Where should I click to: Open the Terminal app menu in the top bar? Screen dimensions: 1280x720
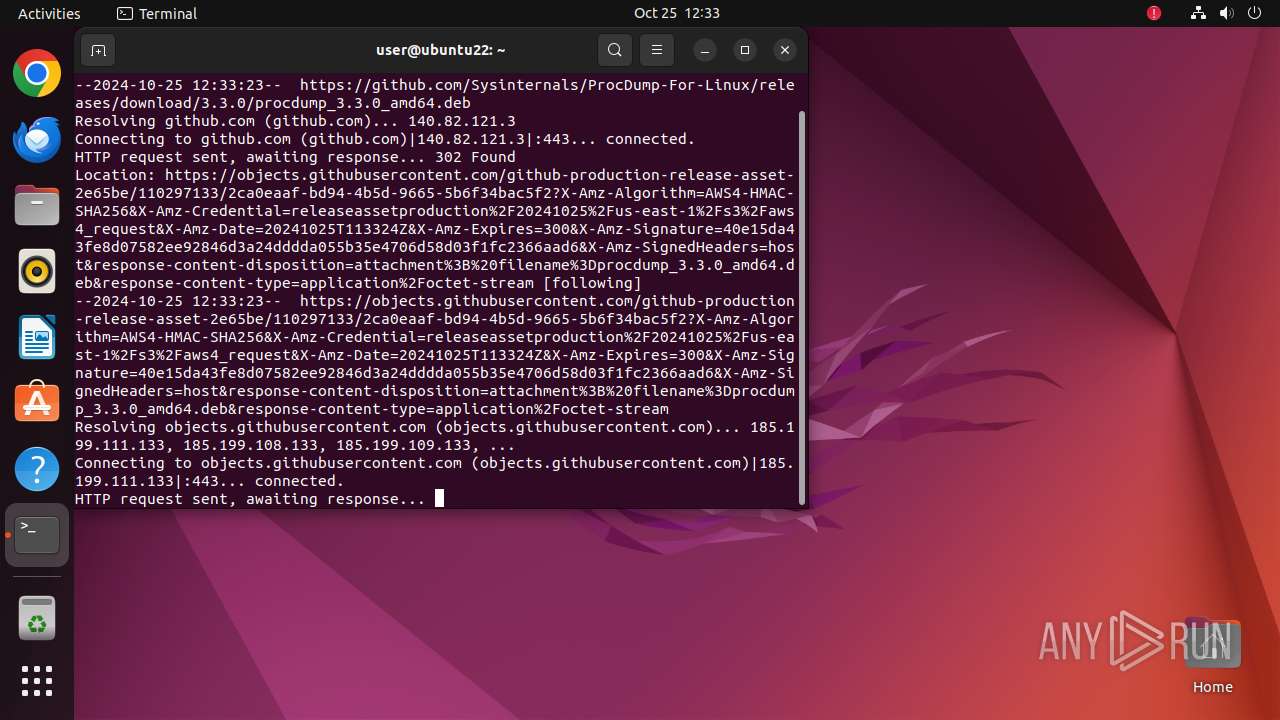pos(157,13)
